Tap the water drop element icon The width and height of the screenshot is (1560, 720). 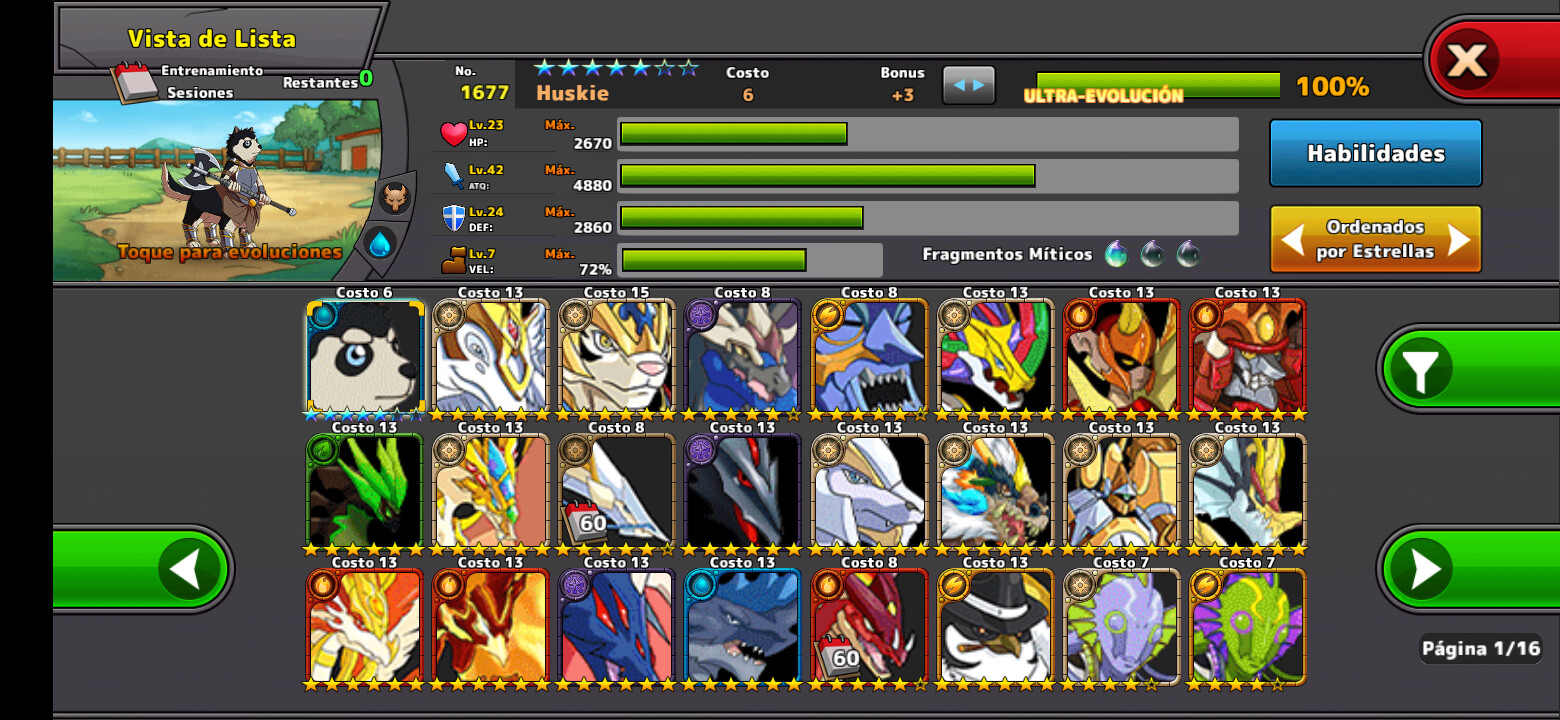pos(381,243)
